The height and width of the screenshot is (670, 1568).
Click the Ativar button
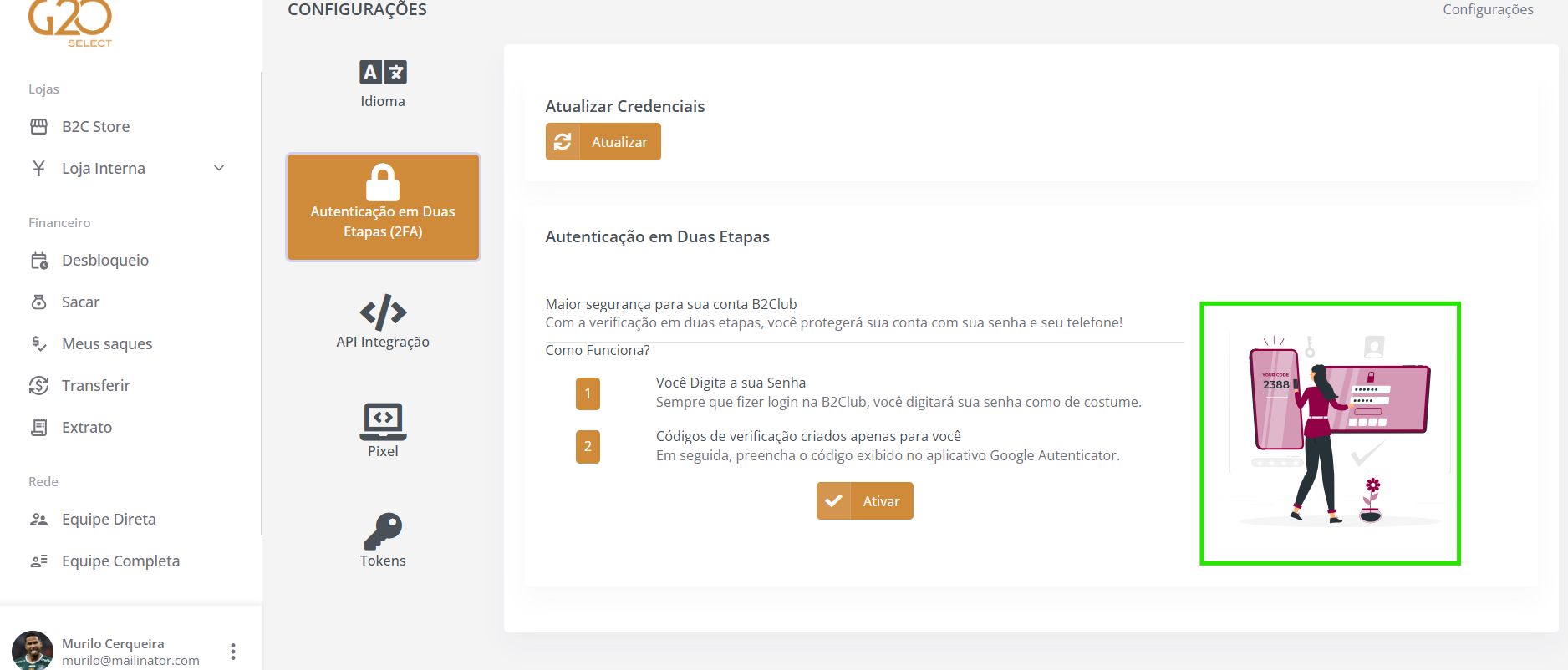click(x=864, y=501)
